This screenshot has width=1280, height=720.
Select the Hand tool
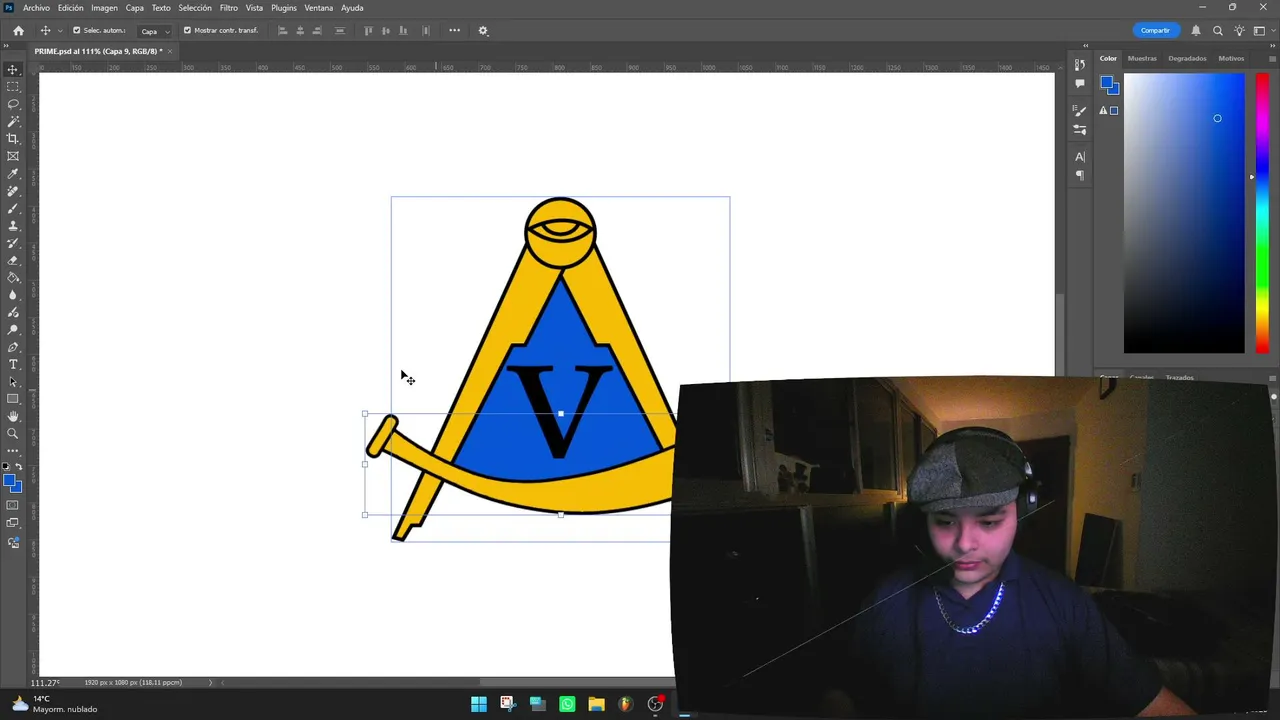point(13,416)
